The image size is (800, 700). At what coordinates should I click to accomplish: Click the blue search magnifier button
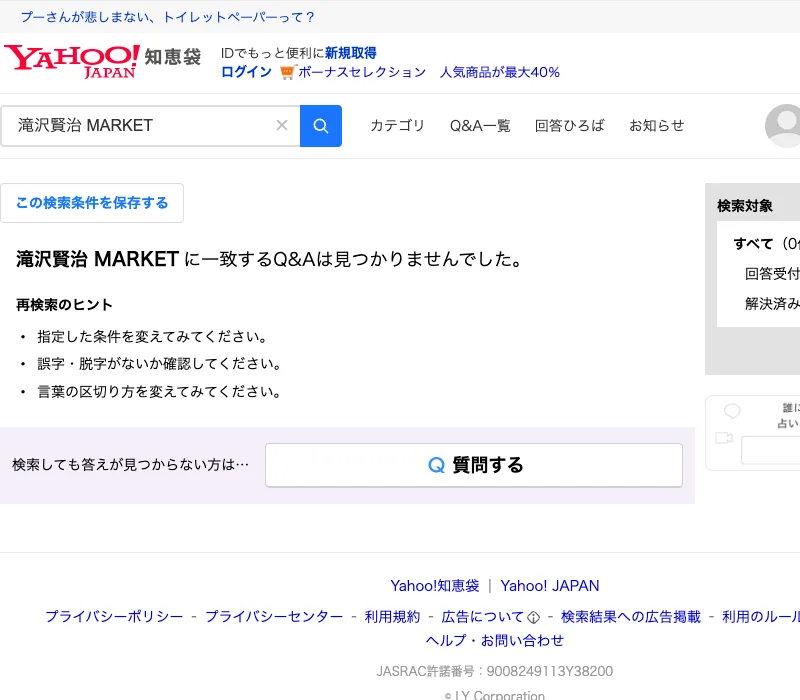pos(320,126)
